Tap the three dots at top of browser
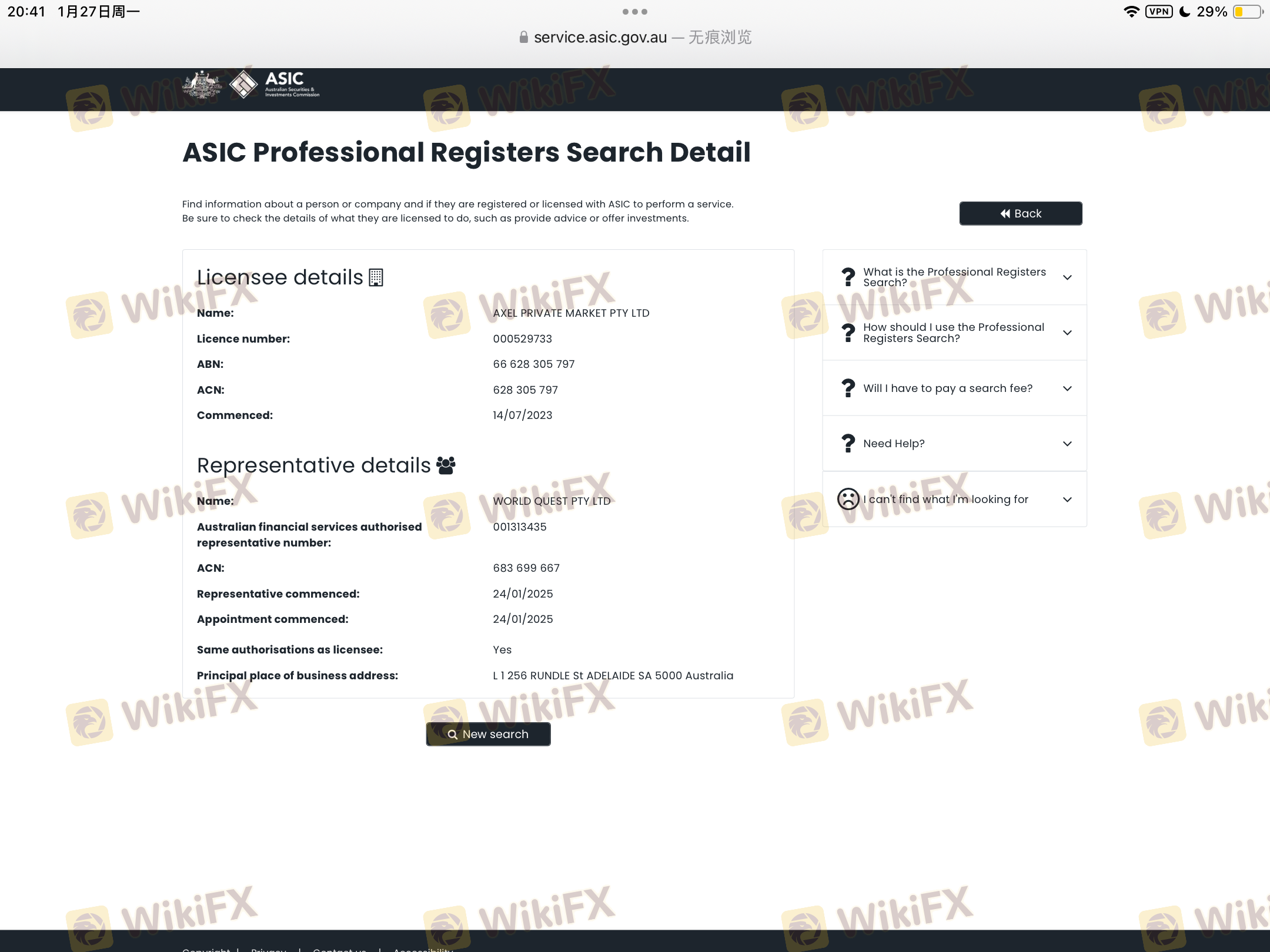Image resolution: width=1270 pixels, height=952 pixels. coord(634,12)
